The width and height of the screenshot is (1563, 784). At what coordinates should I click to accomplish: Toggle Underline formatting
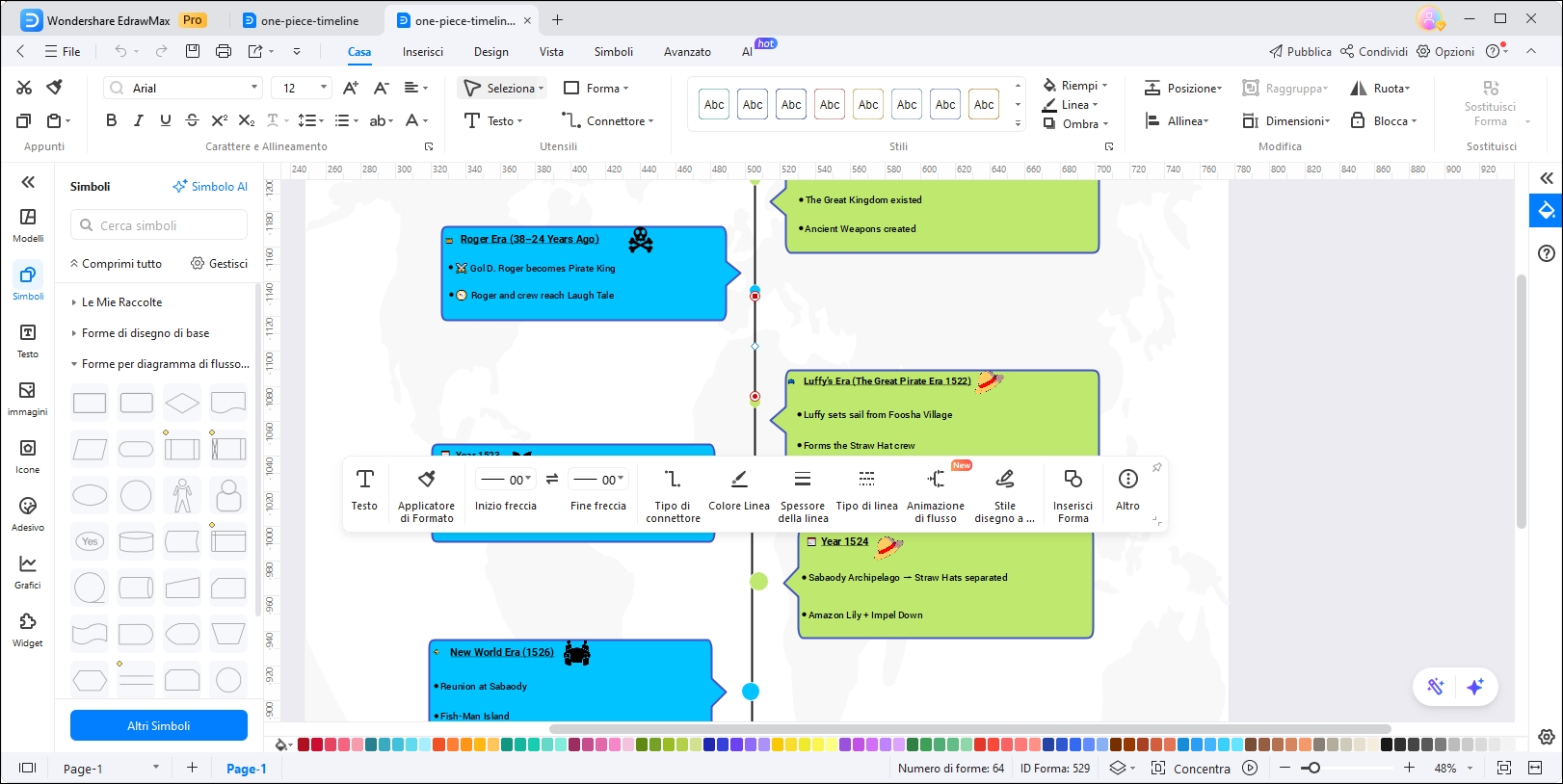(x=165, y=120)
